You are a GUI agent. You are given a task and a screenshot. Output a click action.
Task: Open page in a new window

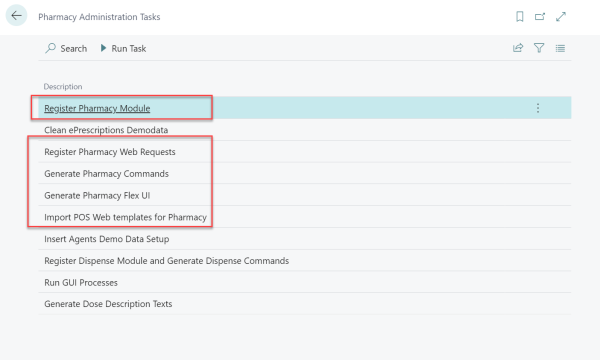pyautogui.click(x=540, y=16)
